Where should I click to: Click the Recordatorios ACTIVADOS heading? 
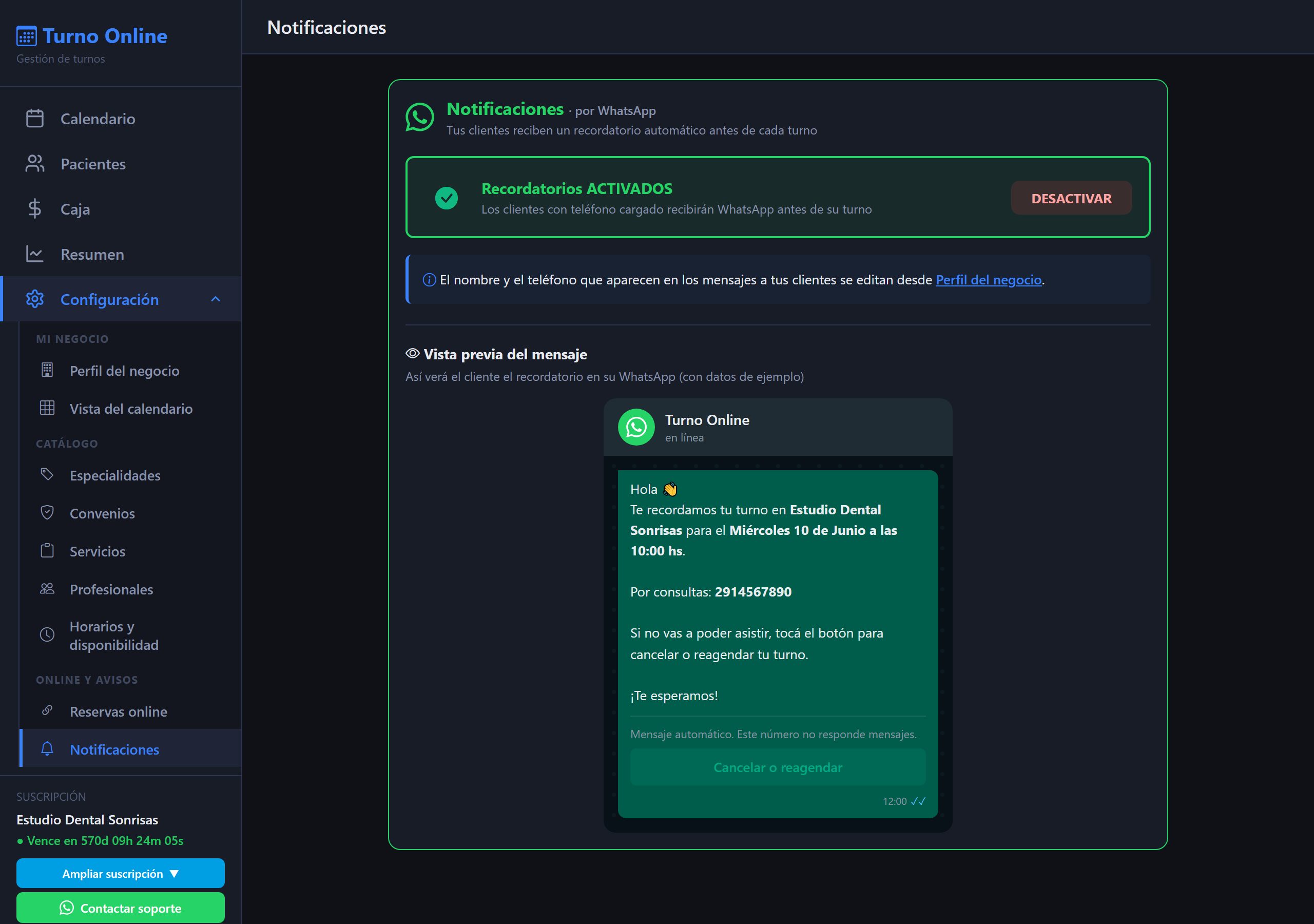coord(577,188)
